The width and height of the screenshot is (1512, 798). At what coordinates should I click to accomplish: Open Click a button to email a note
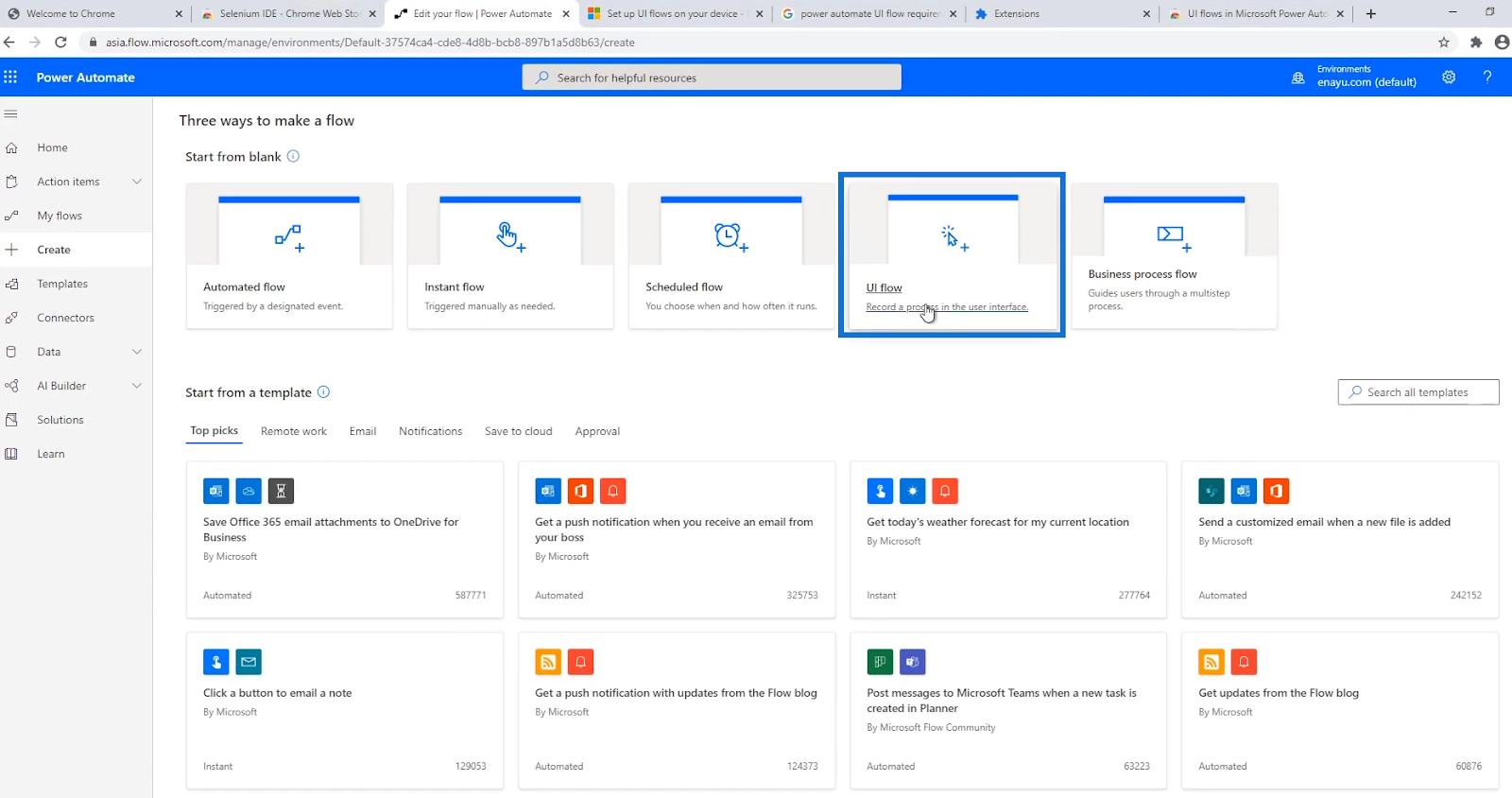click(x=345, y=711)
